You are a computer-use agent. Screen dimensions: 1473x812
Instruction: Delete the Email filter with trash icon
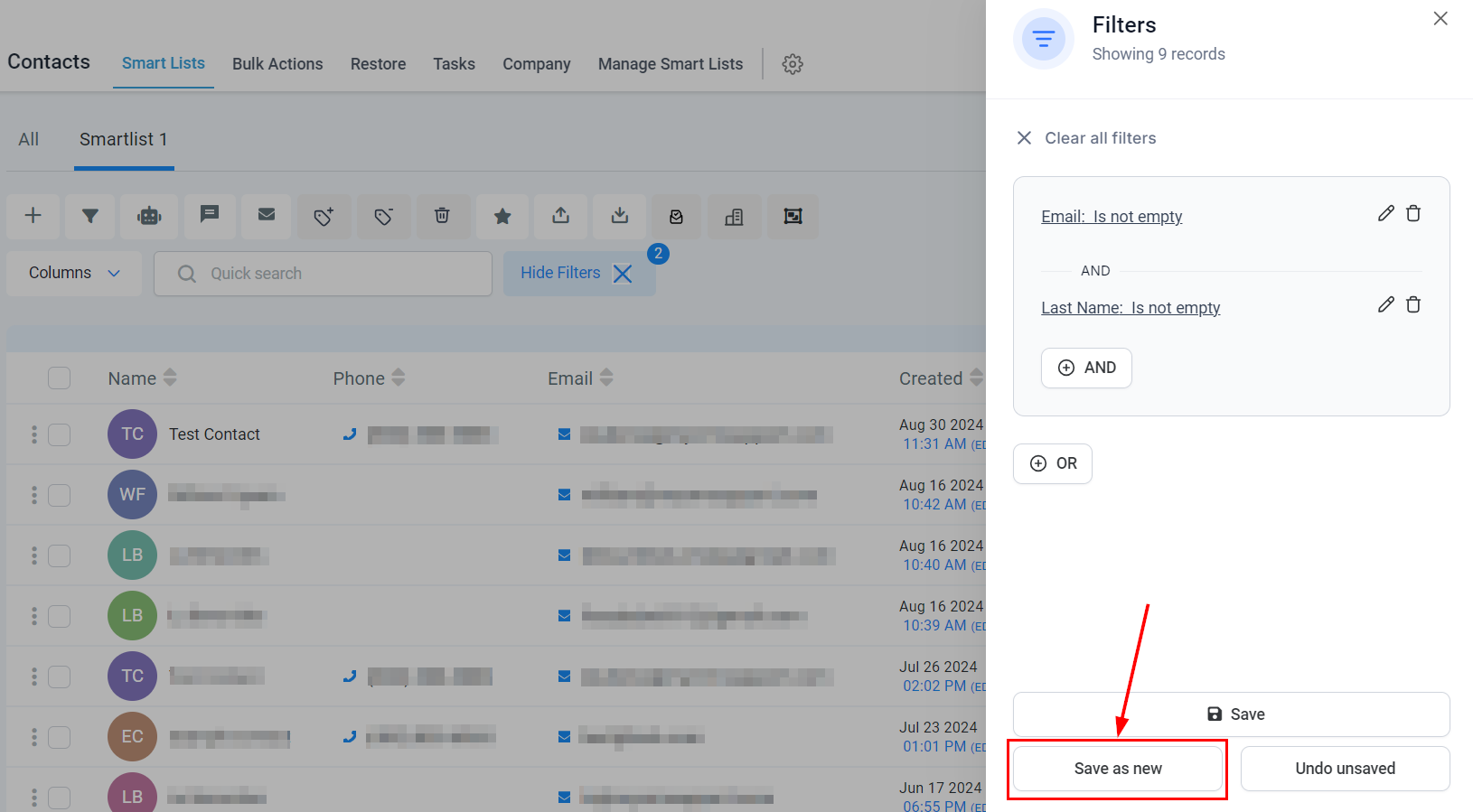(x=1413, y=213)
